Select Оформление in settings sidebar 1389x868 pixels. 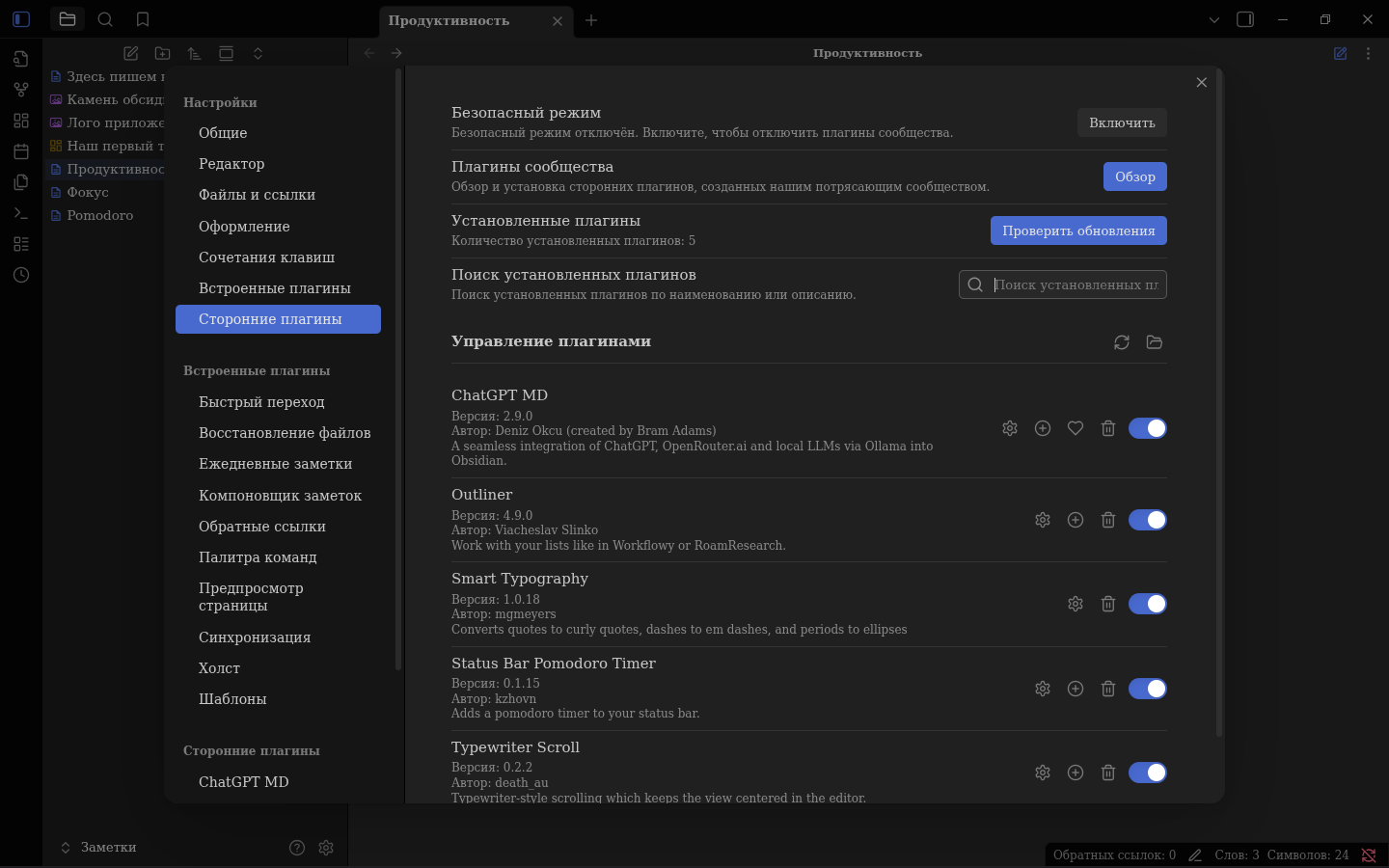click(244, 227)
